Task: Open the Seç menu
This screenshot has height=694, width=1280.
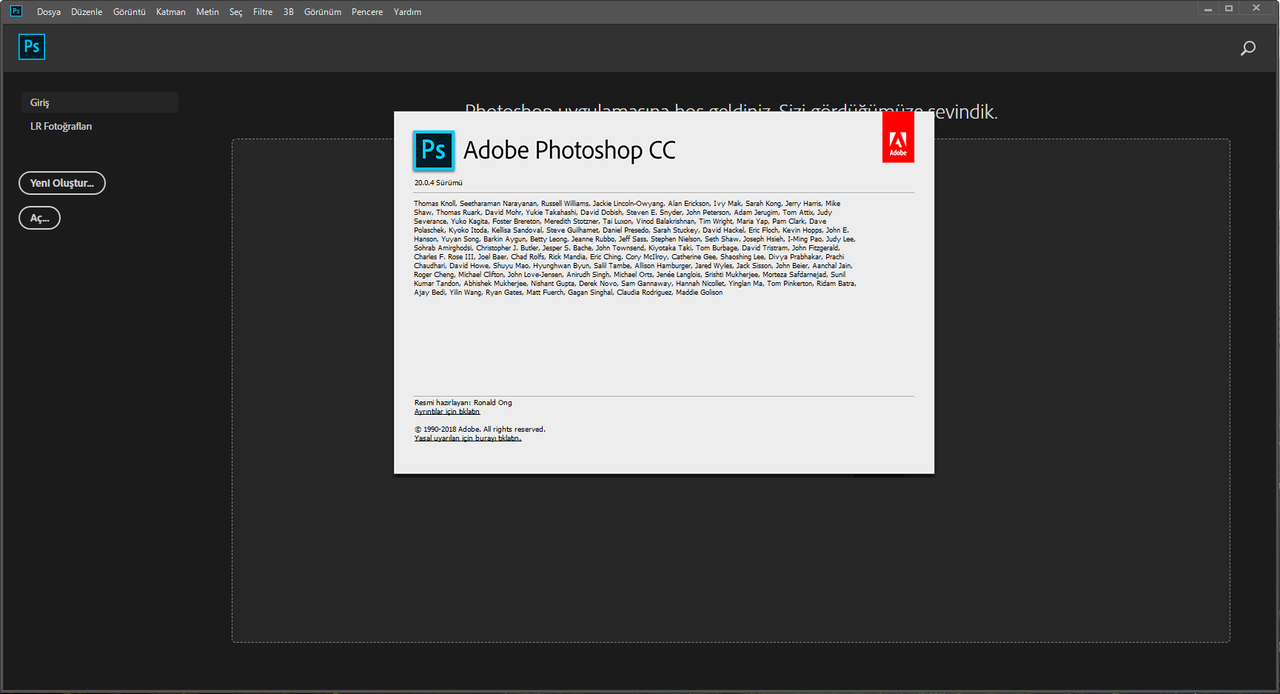Action: pos(236,12)
